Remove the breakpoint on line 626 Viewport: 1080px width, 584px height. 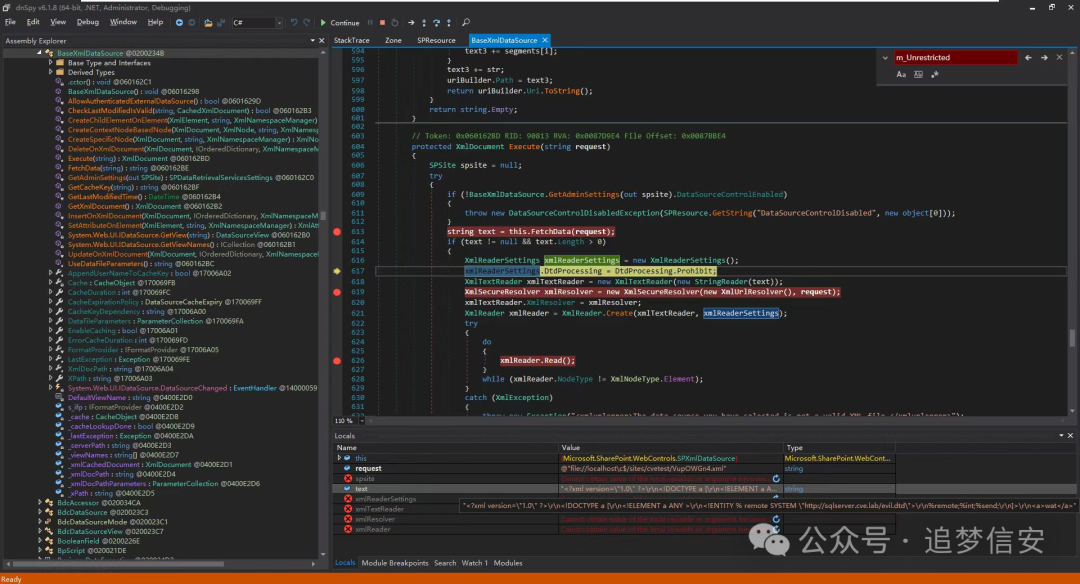tap(337, 361)
